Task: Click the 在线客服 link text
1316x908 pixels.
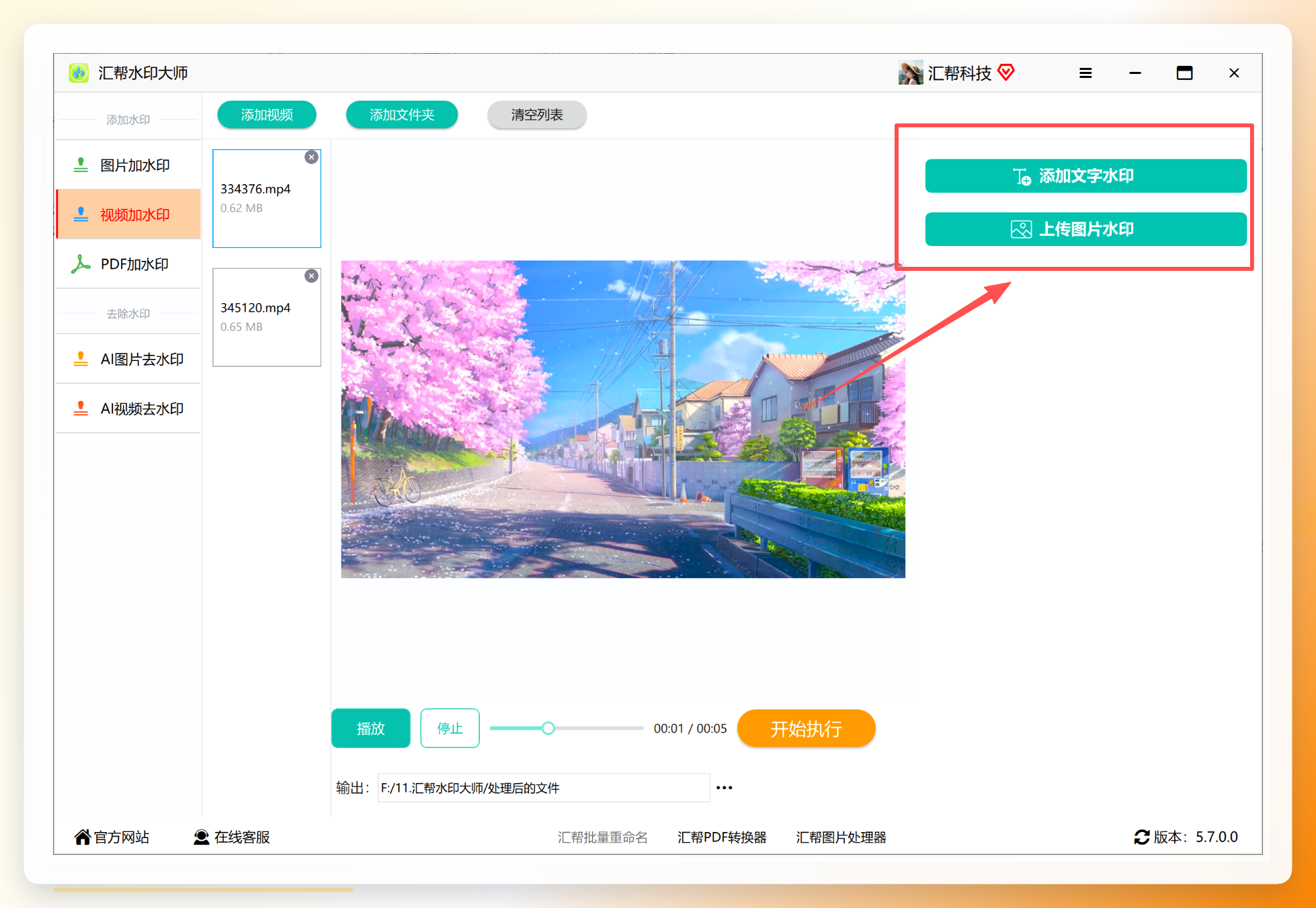Action: [242, 837]
